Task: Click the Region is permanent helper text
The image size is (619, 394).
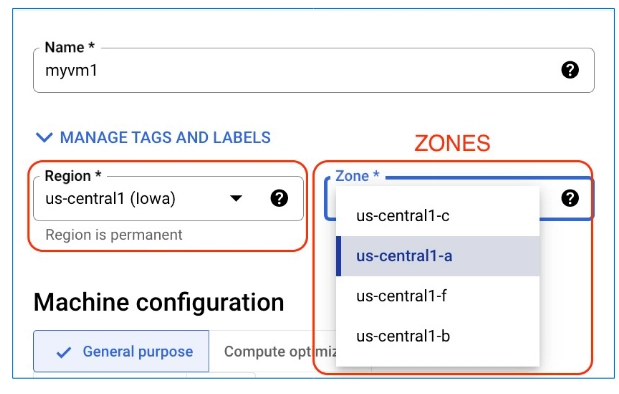Action: [x=114, y=235]
